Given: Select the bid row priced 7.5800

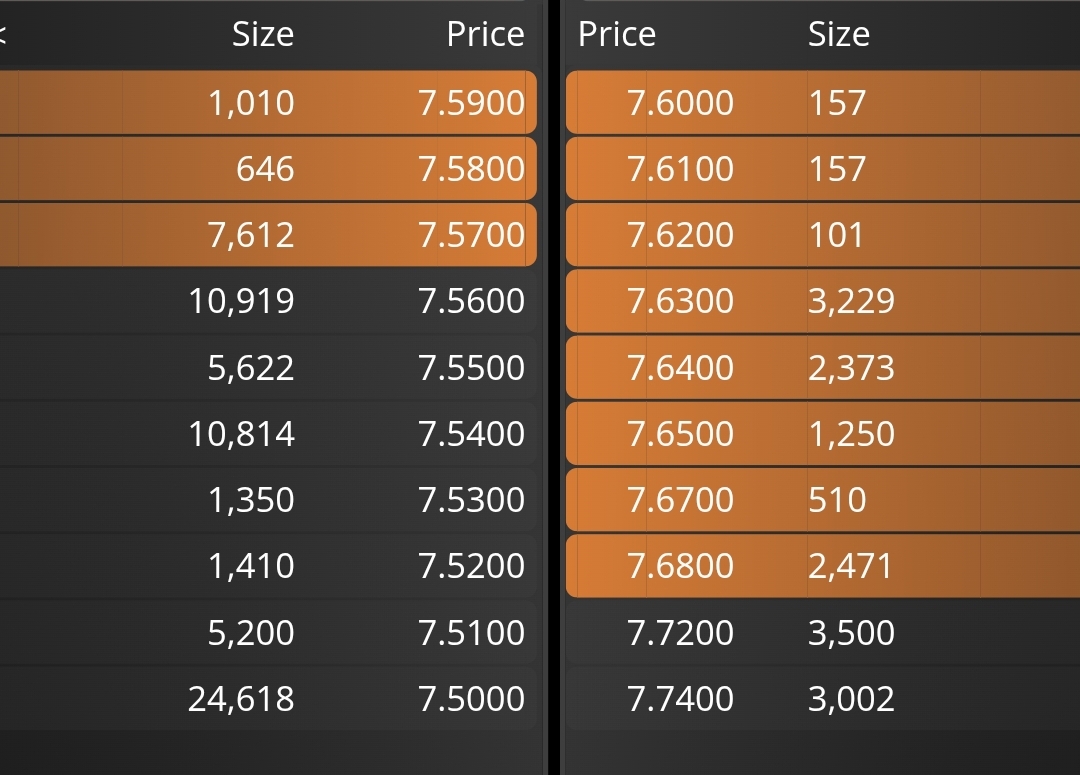Looking at the screenshot, I should [268, 168].
